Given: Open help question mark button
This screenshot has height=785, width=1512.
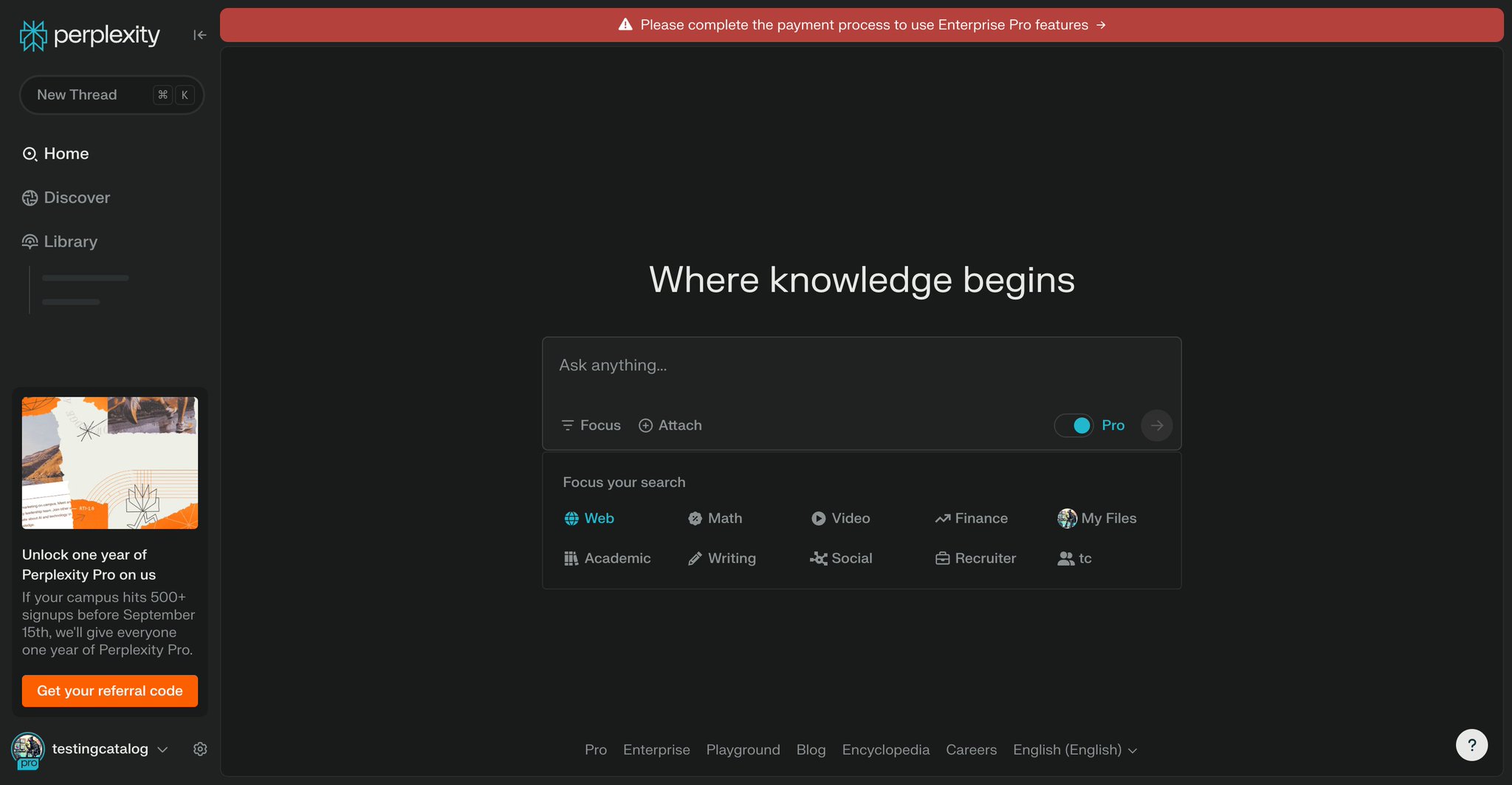Looking at the screenshot, I should [x=1471, y=745].
